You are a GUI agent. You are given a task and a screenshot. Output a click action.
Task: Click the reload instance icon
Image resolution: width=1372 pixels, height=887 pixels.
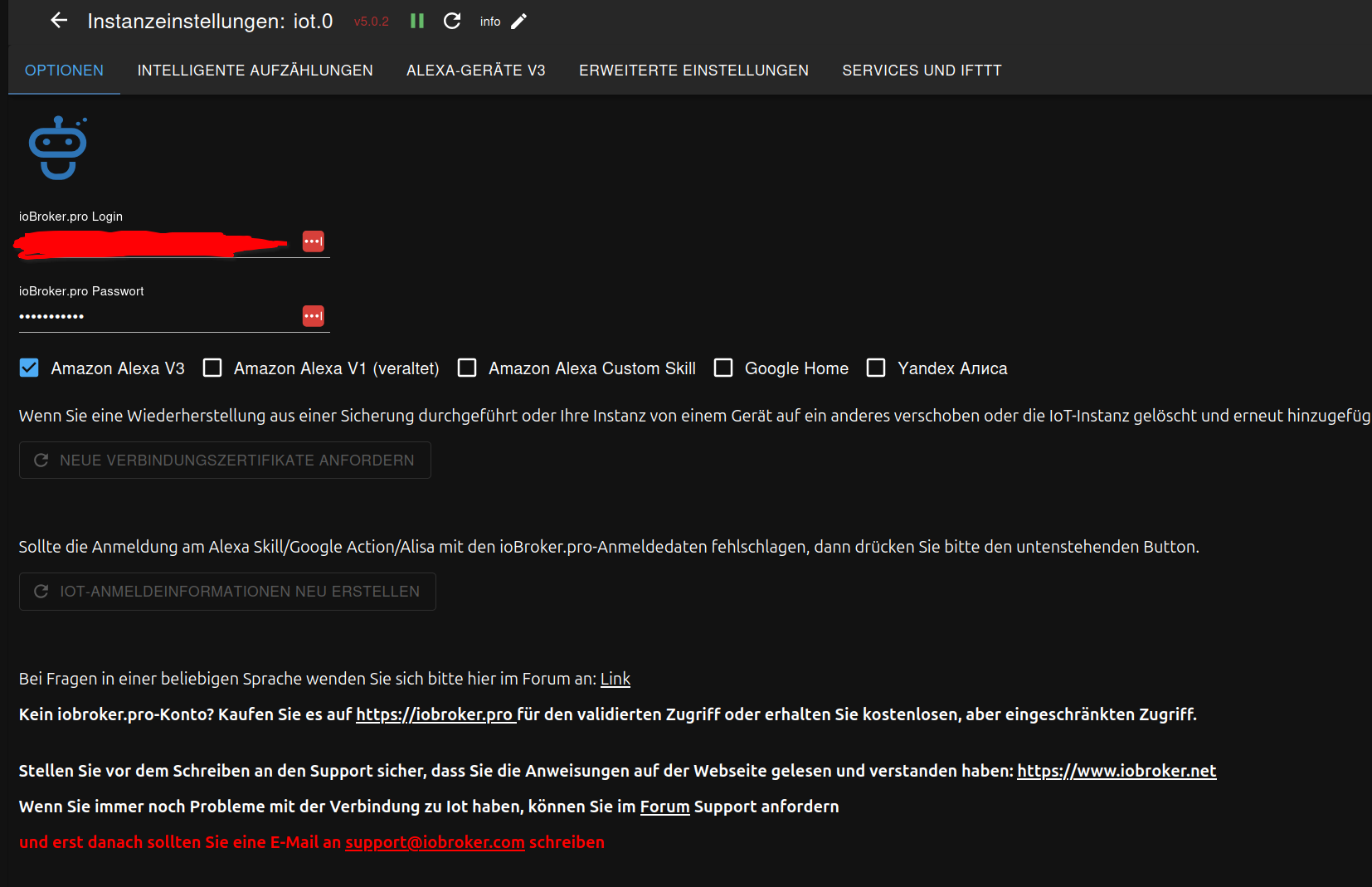(x=452, y=21)
